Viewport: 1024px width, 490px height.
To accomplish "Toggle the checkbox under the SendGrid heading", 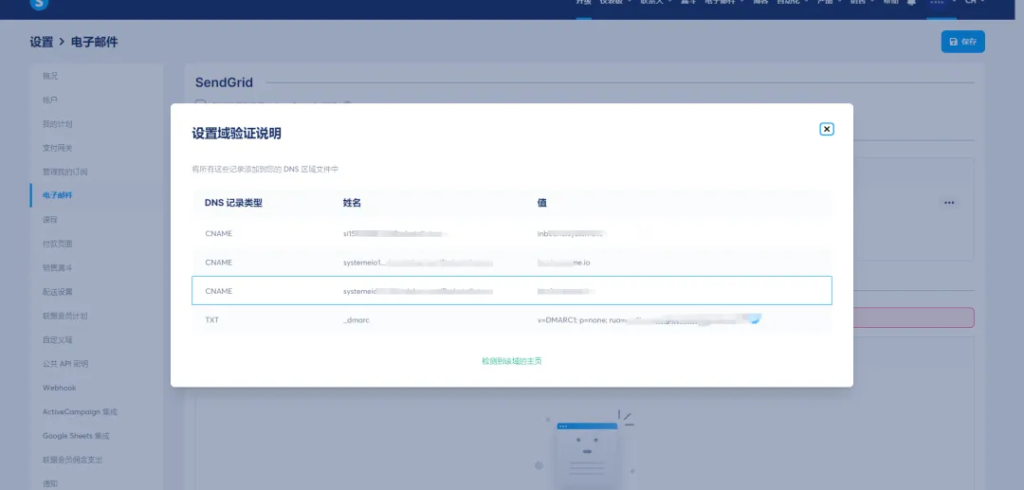I will point(201,103).
